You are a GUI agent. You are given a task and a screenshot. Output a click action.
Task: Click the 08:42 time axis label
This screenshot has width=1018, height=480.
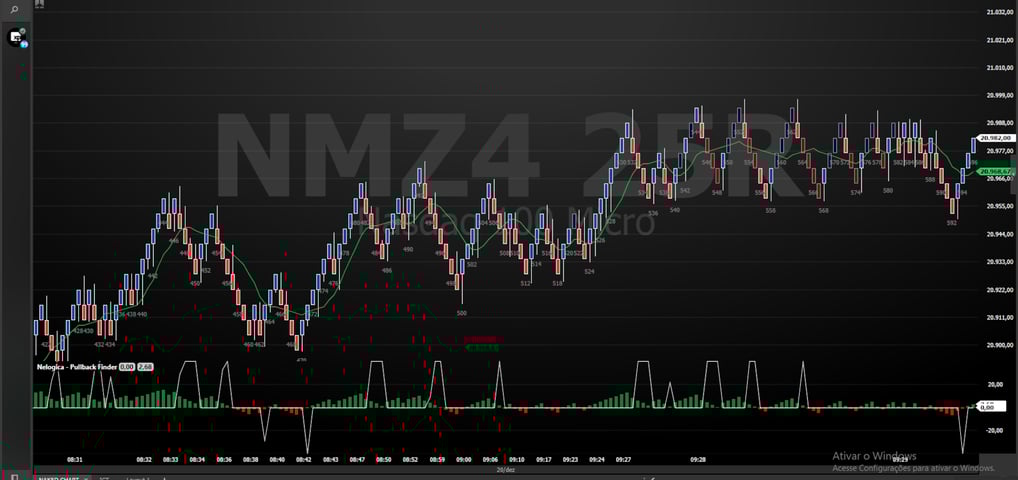click(x=303, y=459)
